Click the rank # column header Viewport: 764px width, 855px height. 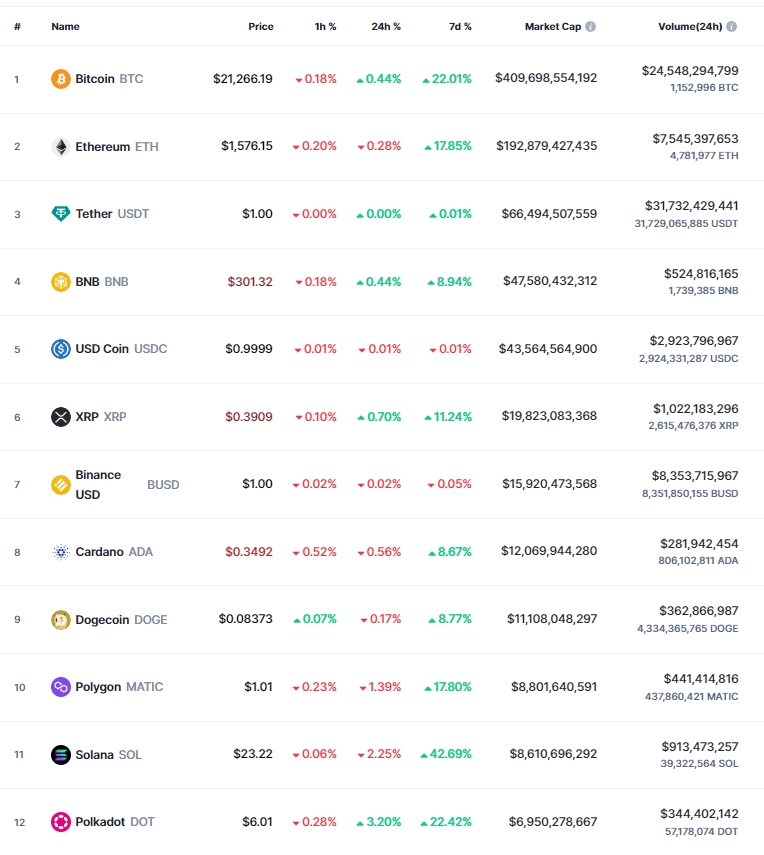point(17,26)
